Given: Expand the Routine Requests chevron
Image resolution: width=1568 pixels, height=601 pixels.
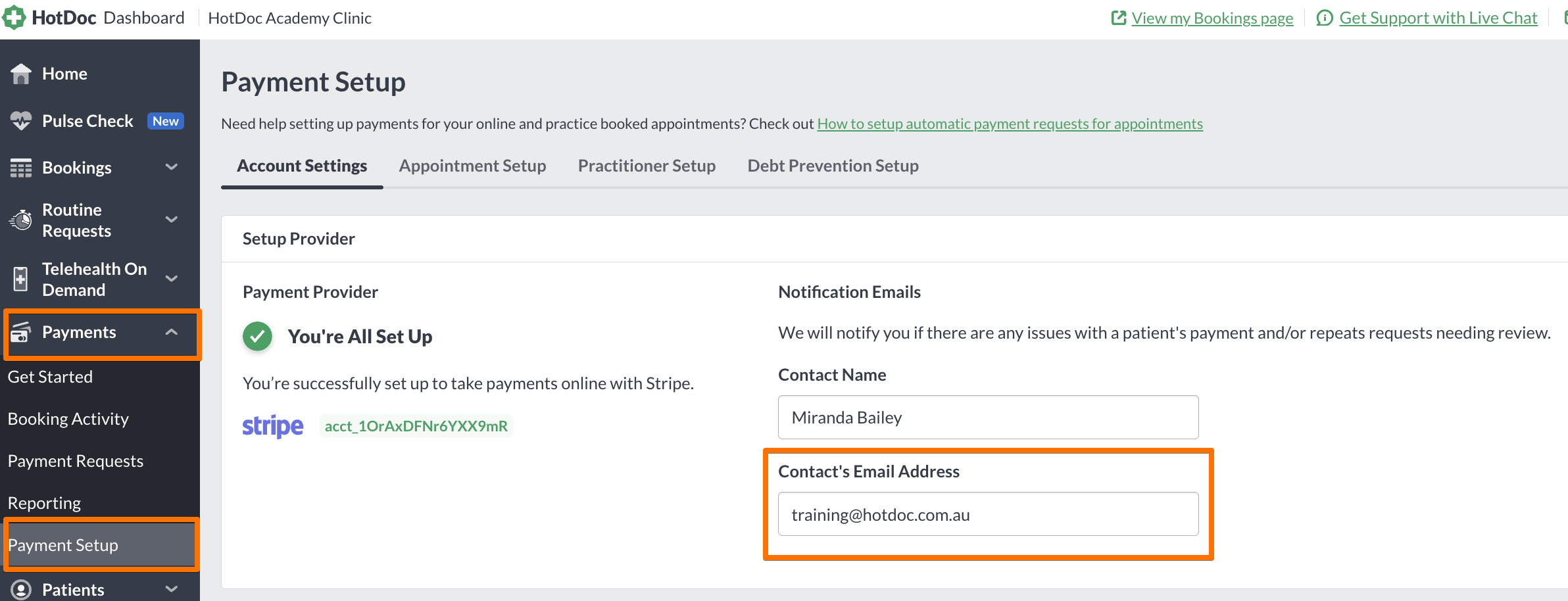Looking at the screenshot, I should [x=172, y=219].
